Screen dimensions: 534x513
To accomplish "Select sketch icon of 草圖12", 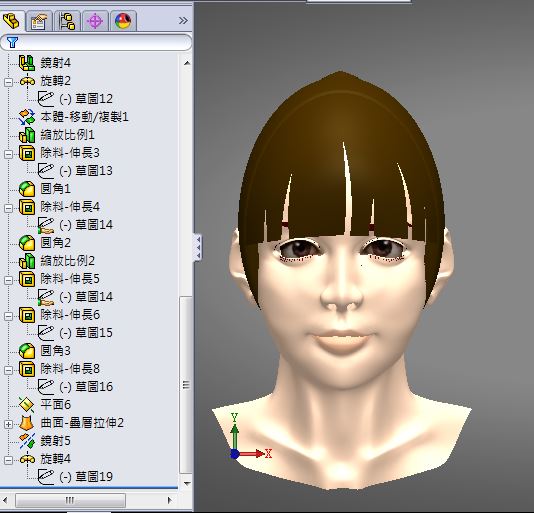I will 46,99.
